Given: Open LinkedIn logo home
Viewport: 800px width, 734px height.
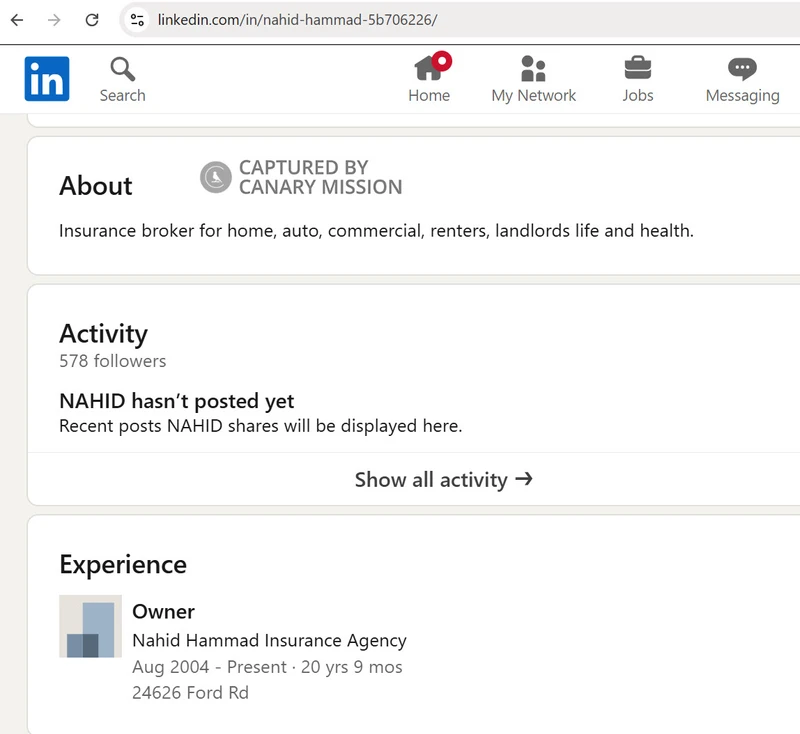Looking at the screenshot, I should (x=47, y=79).
